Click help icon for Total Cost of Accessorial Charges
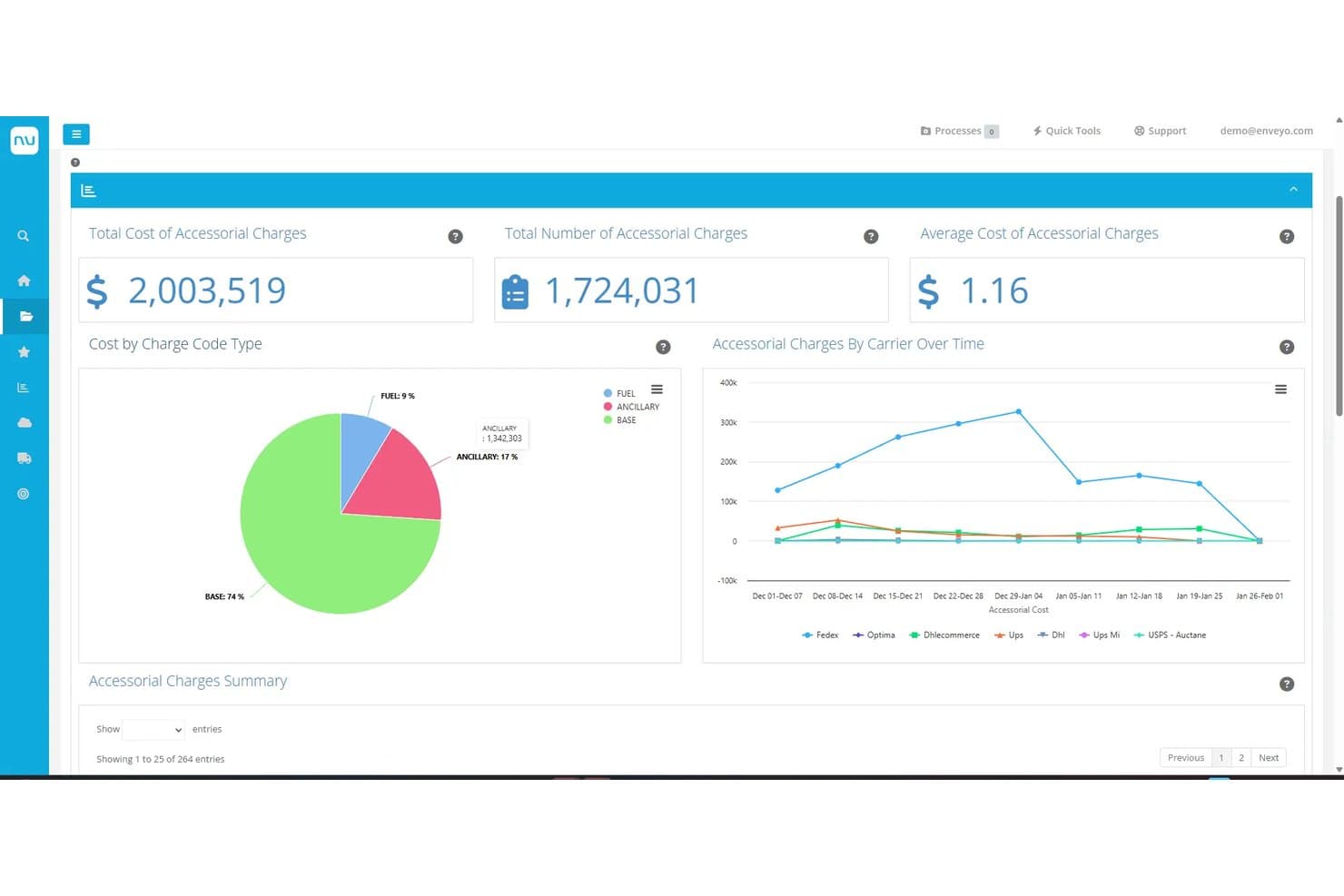 point(456,237)
